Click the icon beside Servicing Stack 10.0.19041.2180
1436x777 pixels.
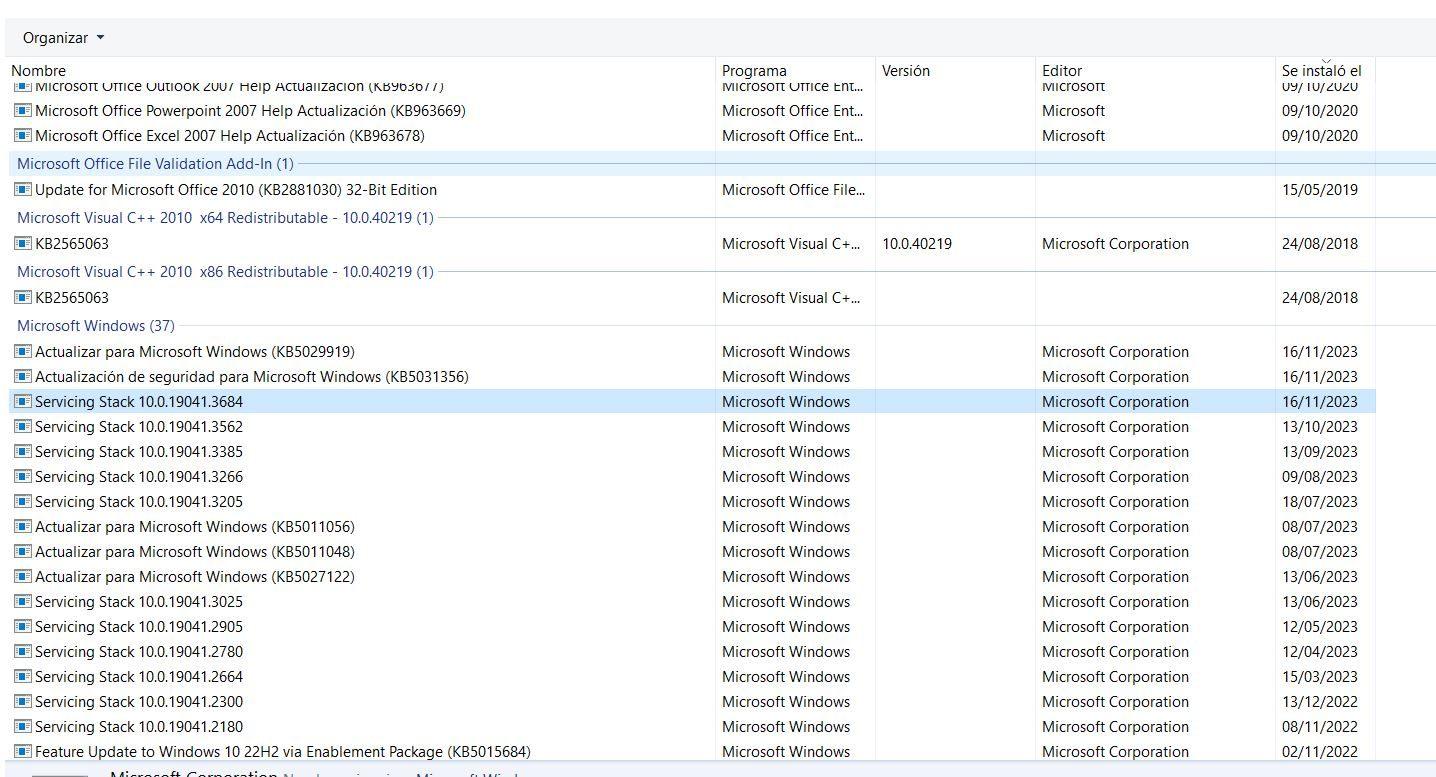tap(22, 726)
